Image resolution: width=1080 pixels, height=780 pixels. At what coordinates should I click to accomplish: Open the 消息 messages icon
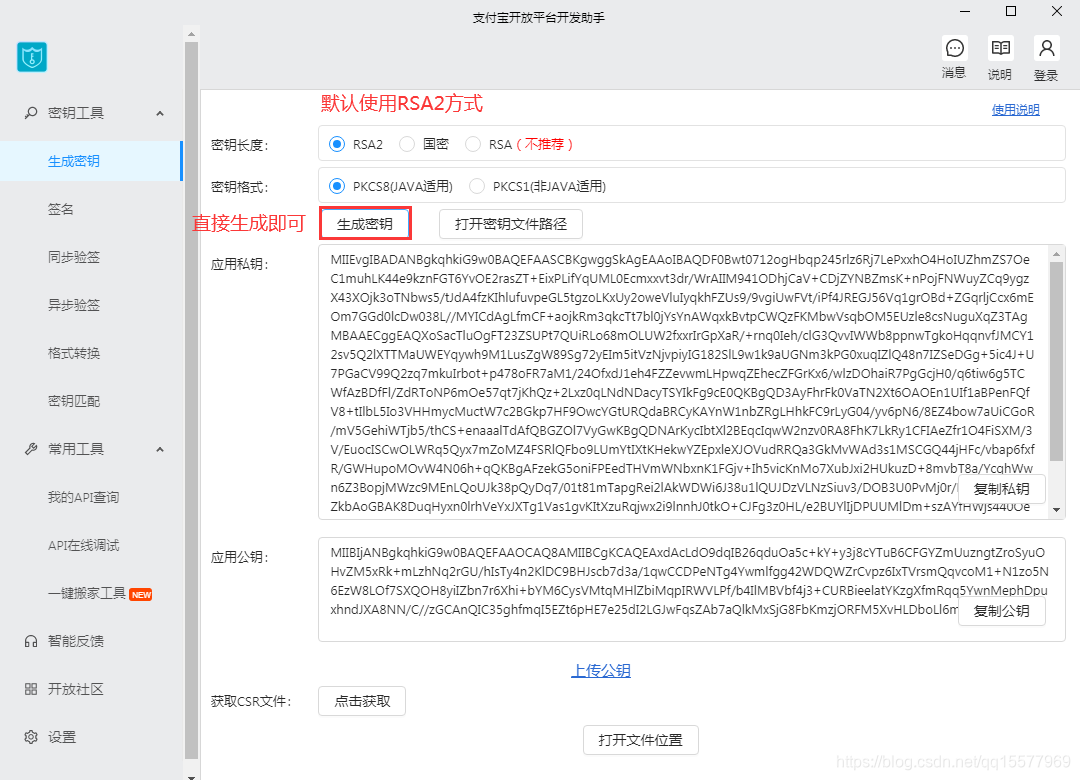pyautogui.click(x=955, y=48)
